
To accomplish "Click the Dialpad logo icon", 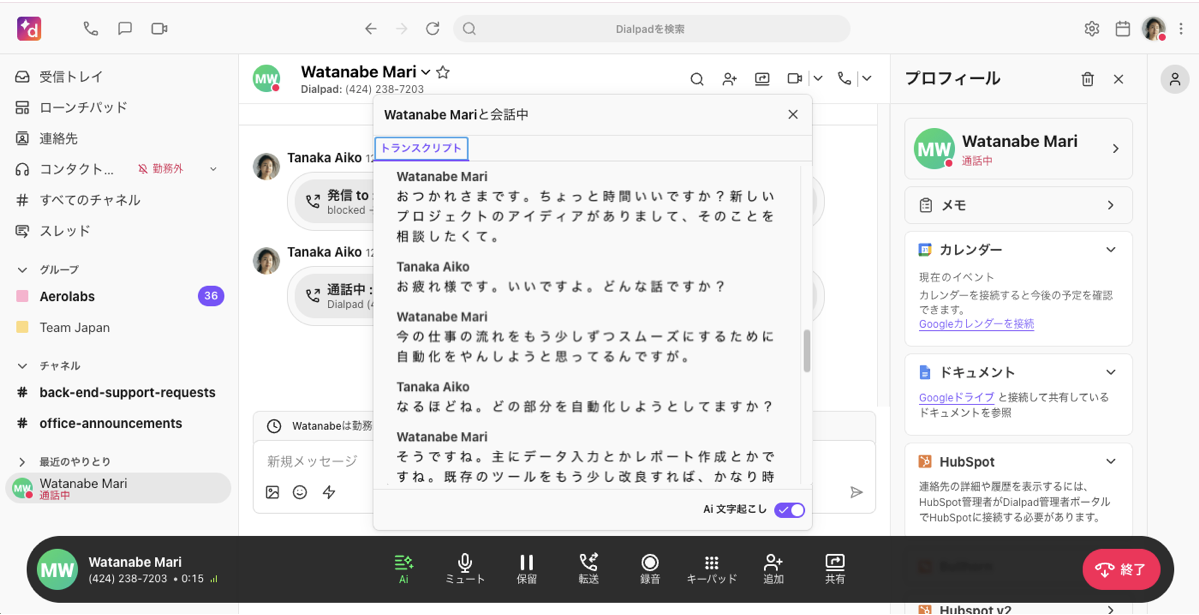I will pyautogui.click(x=29, y=29).
